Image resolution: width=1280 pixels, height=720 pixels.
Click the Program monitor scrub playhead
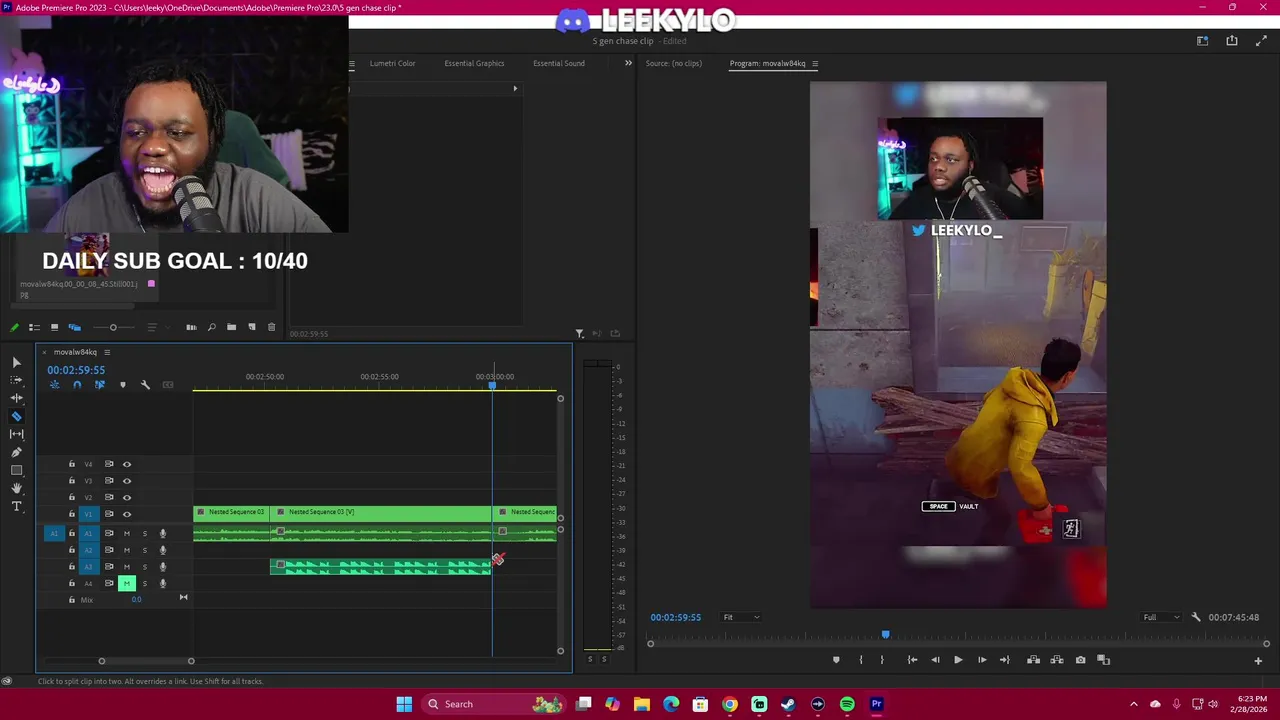[885, 634]
